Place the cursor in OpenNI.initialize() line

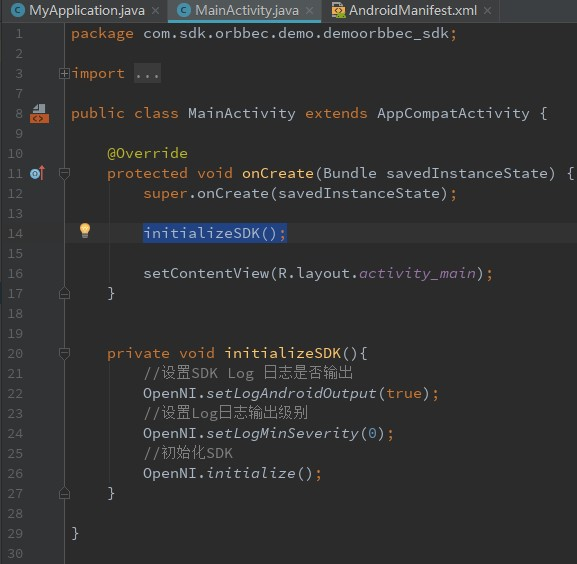[x=232, y=473]
